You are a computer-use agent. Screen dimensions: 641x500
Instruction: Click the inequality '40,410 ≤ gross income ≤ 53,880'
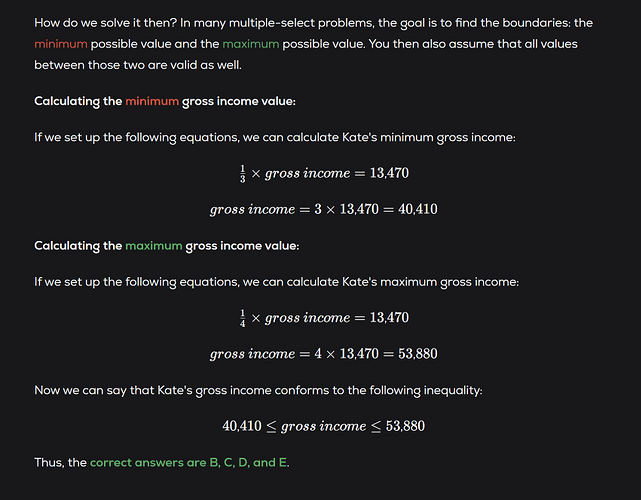(x=323, y=426)
